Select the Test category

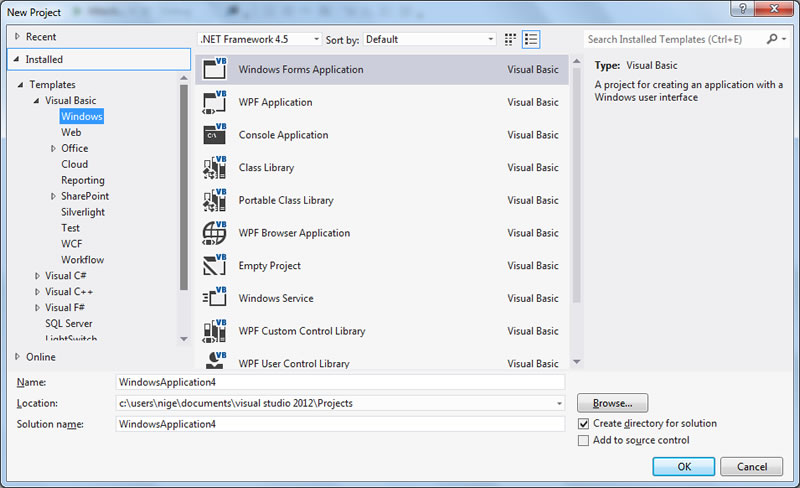[x=70, y=228]
